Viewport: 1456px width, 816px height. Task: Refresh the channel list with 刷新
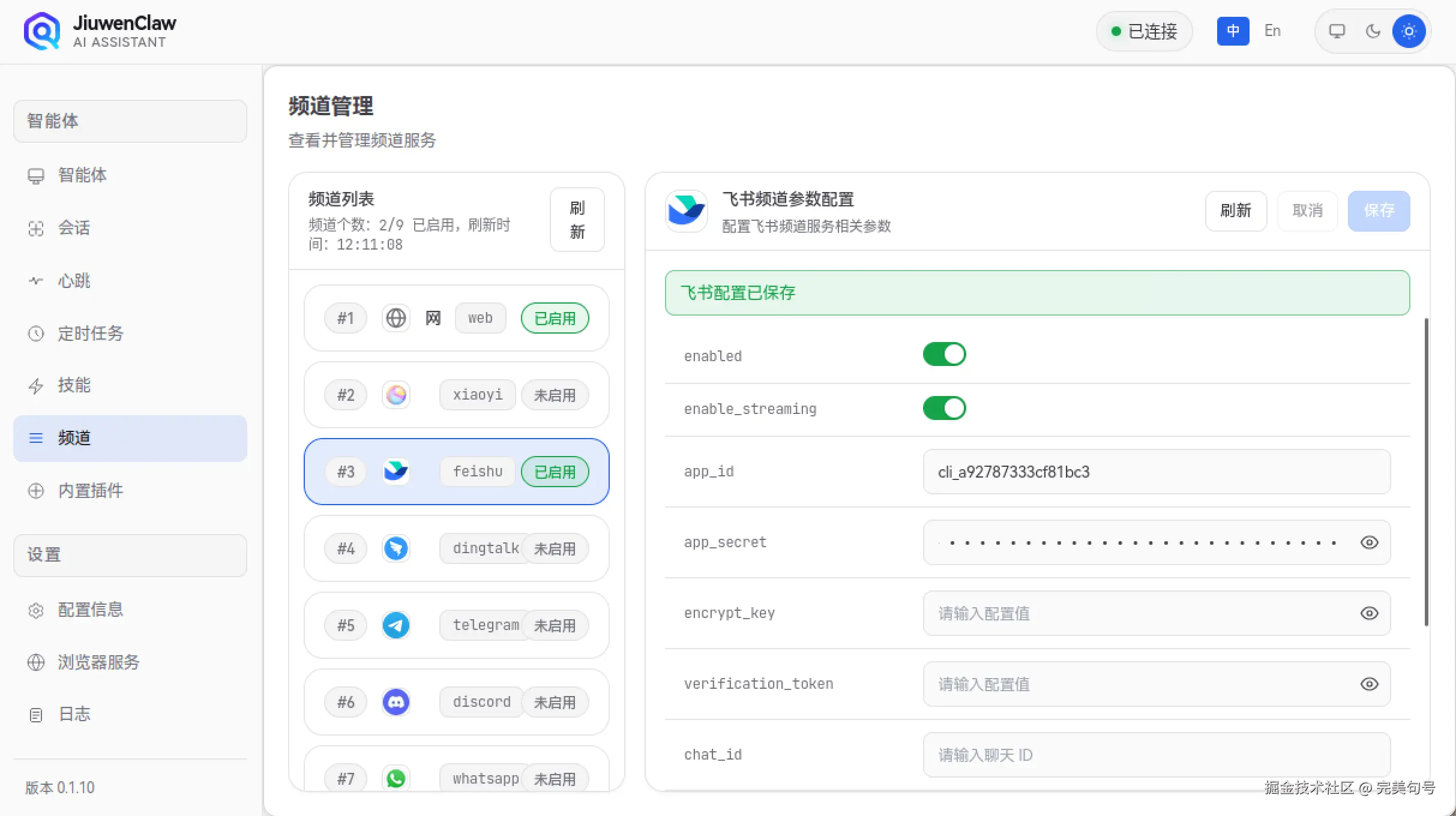pos(577,220)
